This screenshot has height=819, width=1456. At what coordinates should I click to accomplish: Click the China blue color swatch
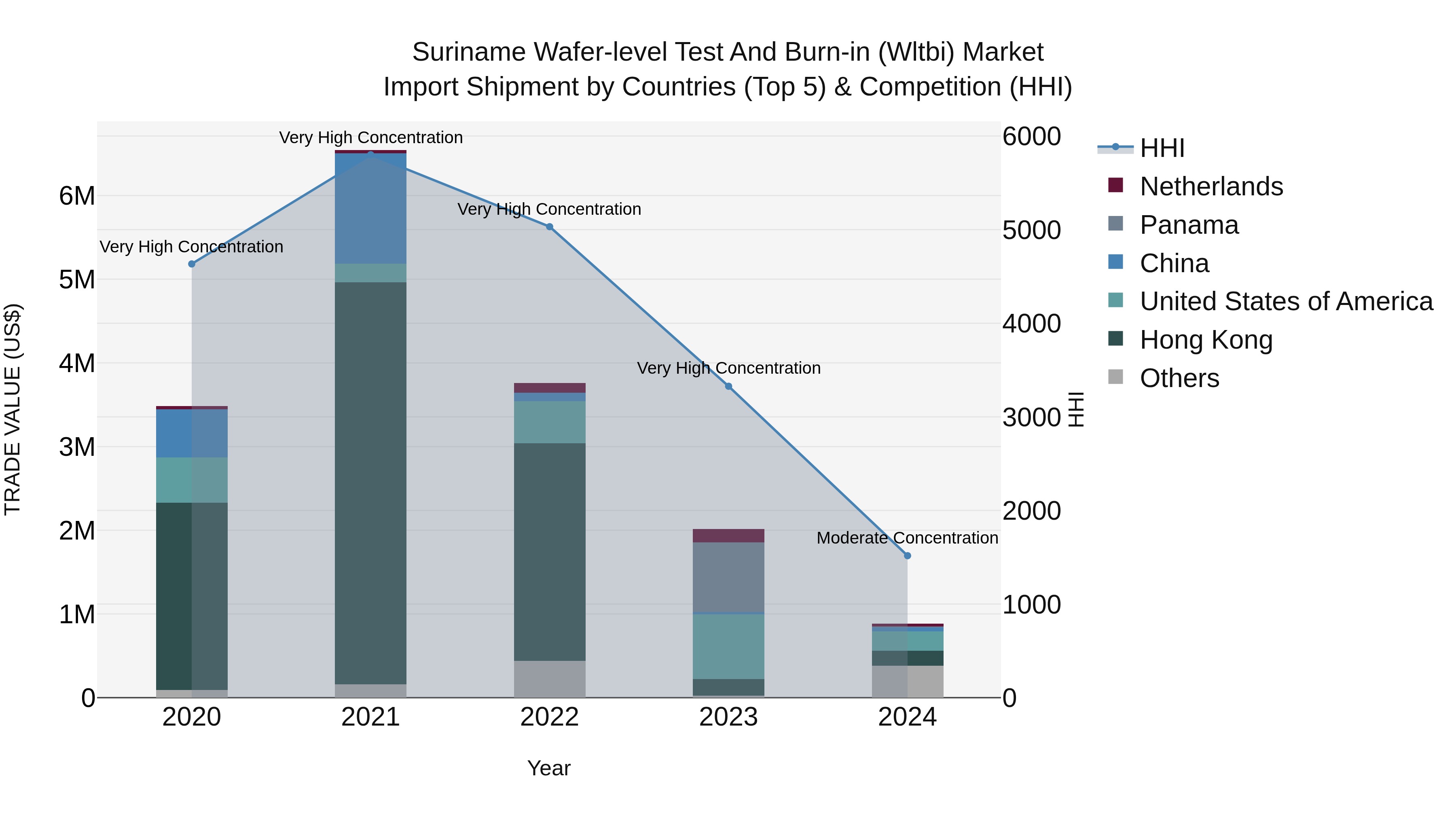(x=1116, y=262)
